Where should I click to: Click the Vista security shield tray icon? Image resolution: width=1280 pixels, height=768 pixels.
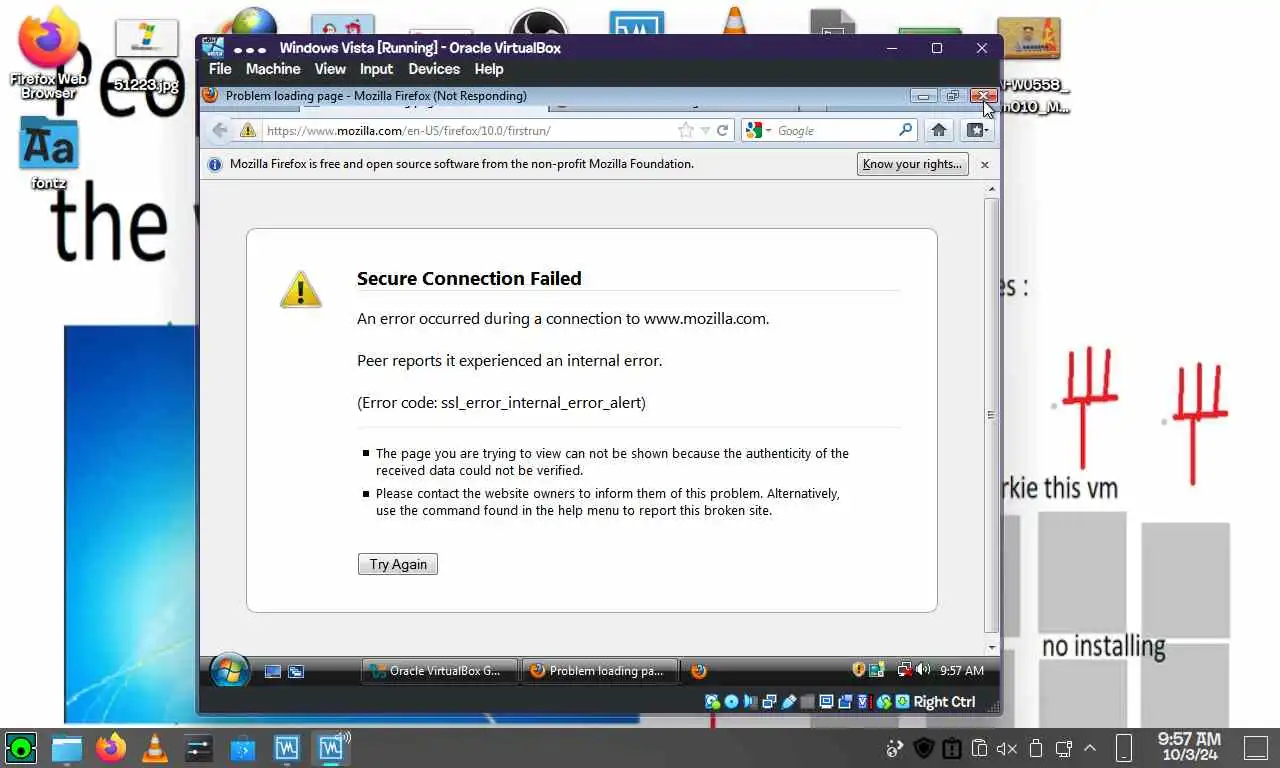(859, 670)
